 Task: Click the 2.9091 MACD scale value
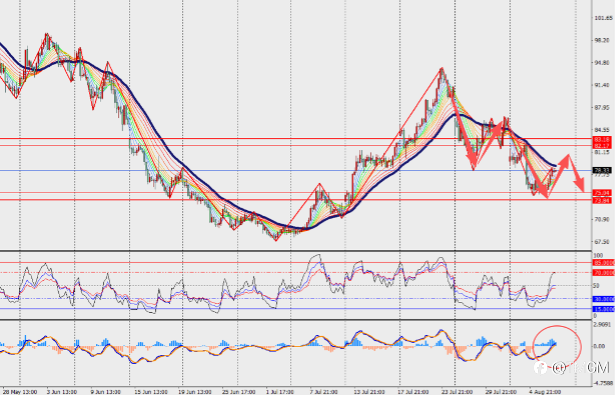603,324
